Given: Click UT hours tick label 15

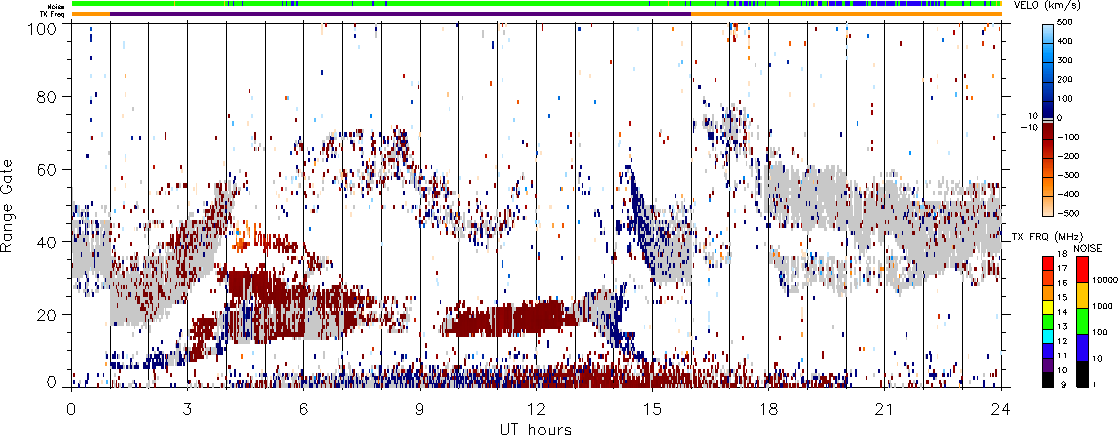Looking at the screenshot, I should point(652,409).
